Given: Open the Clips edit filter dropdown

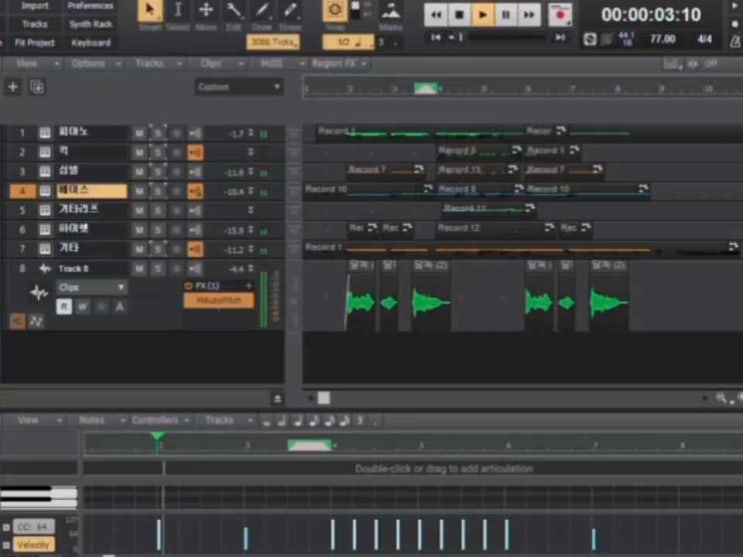Looking at the screenshot, I should point(91,288).
